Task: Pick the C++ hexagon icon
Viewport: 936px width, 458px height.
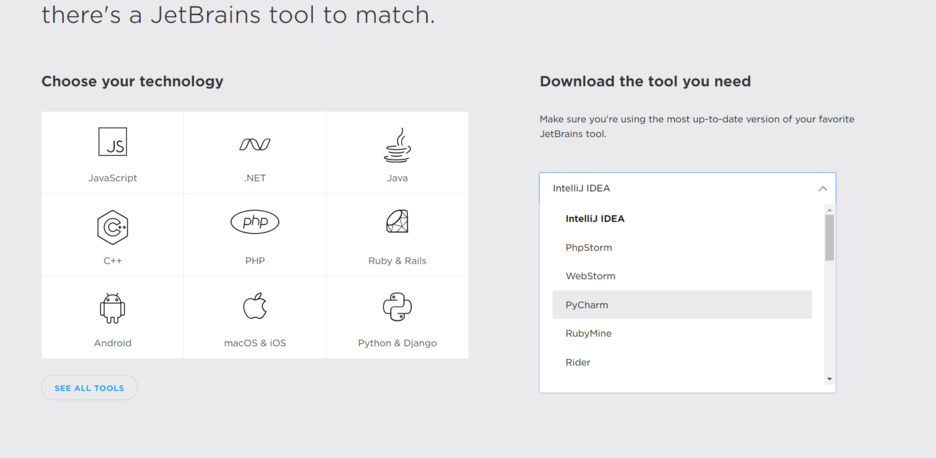Action: [x=112, y=228]
